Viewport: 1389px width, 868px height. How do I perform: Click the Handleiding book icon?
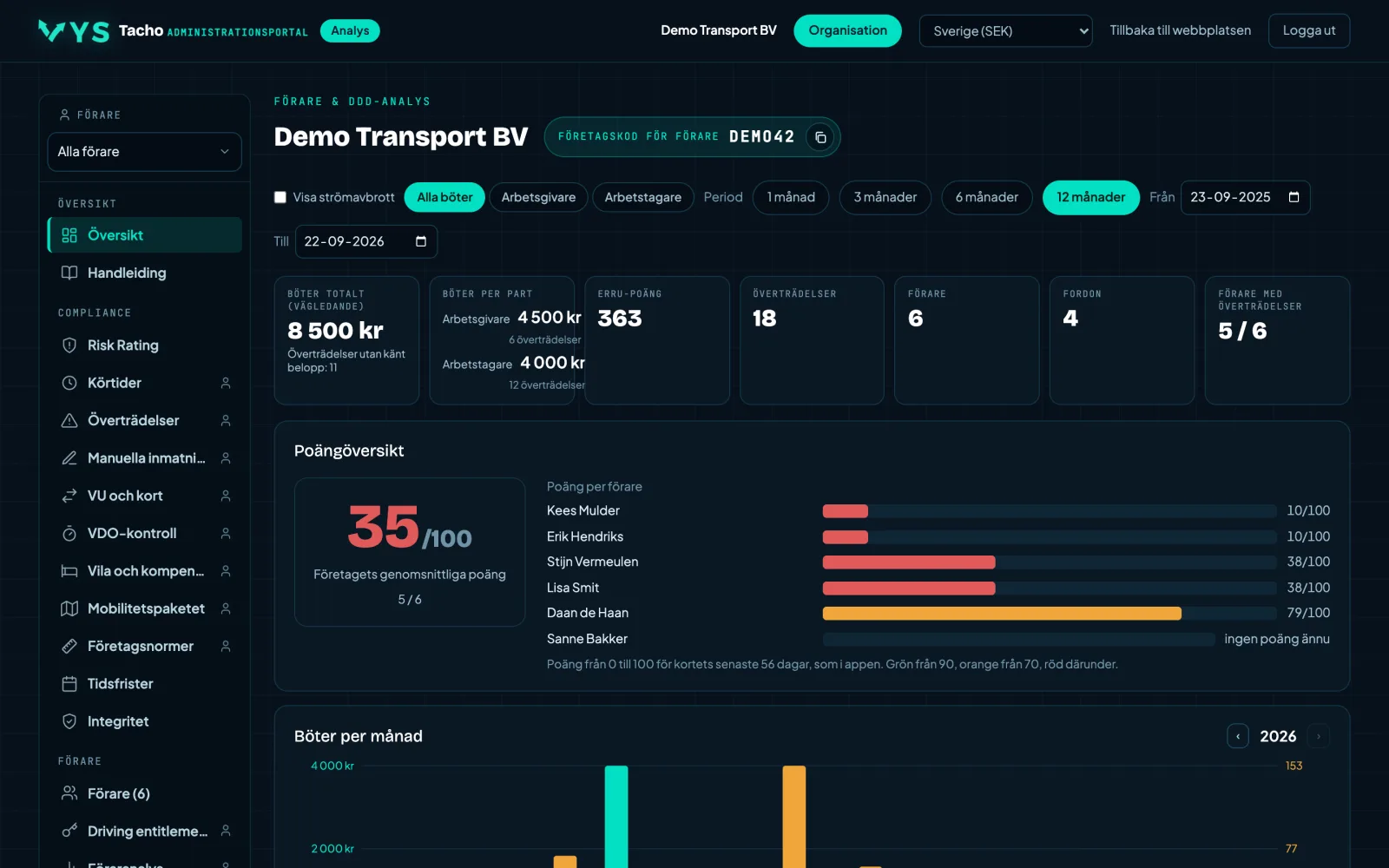pos(69,273)
